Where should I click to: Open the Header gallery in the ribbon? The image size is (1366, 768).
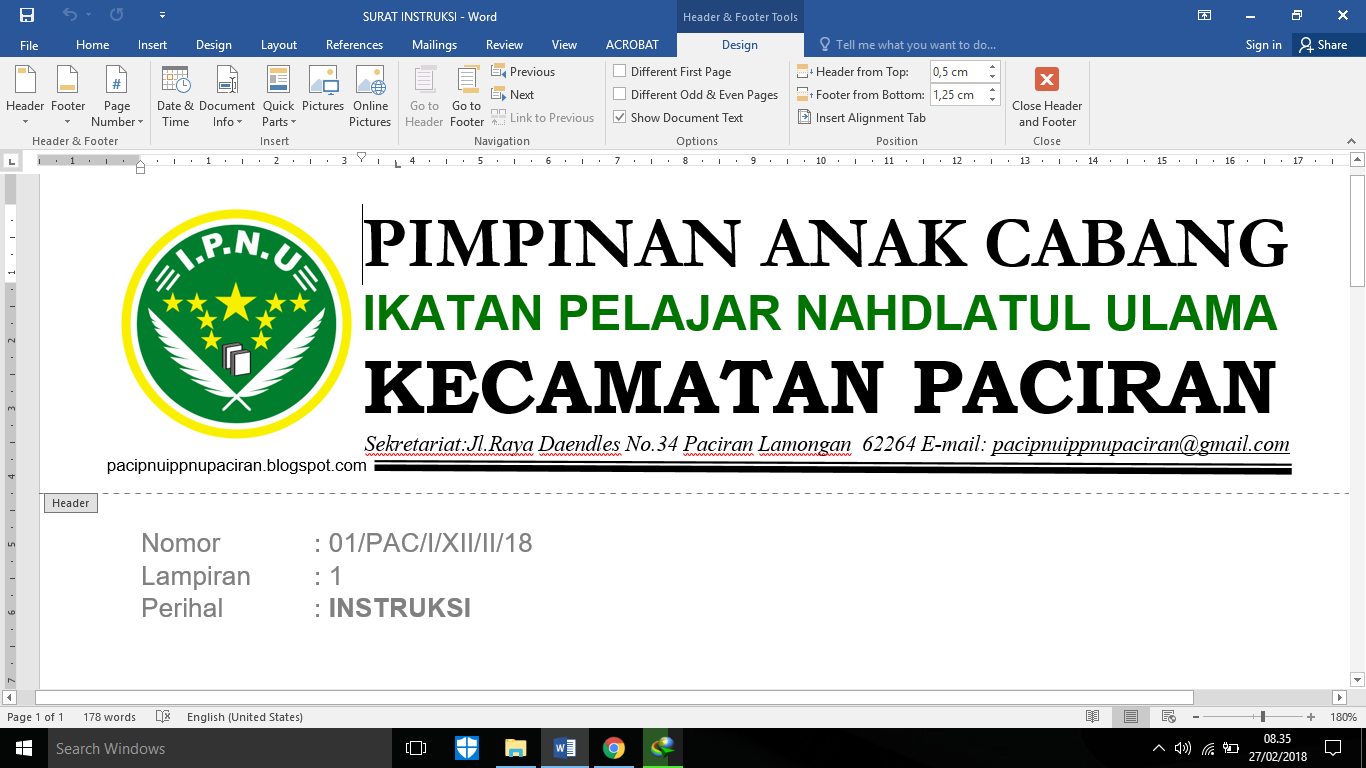coord(25,96)
